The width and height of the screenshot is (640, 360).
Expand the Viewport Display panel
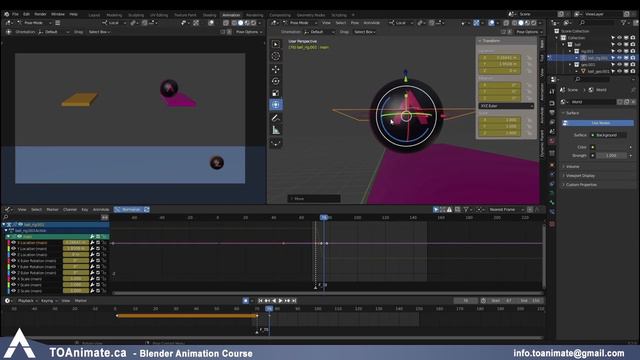(580, 176)
